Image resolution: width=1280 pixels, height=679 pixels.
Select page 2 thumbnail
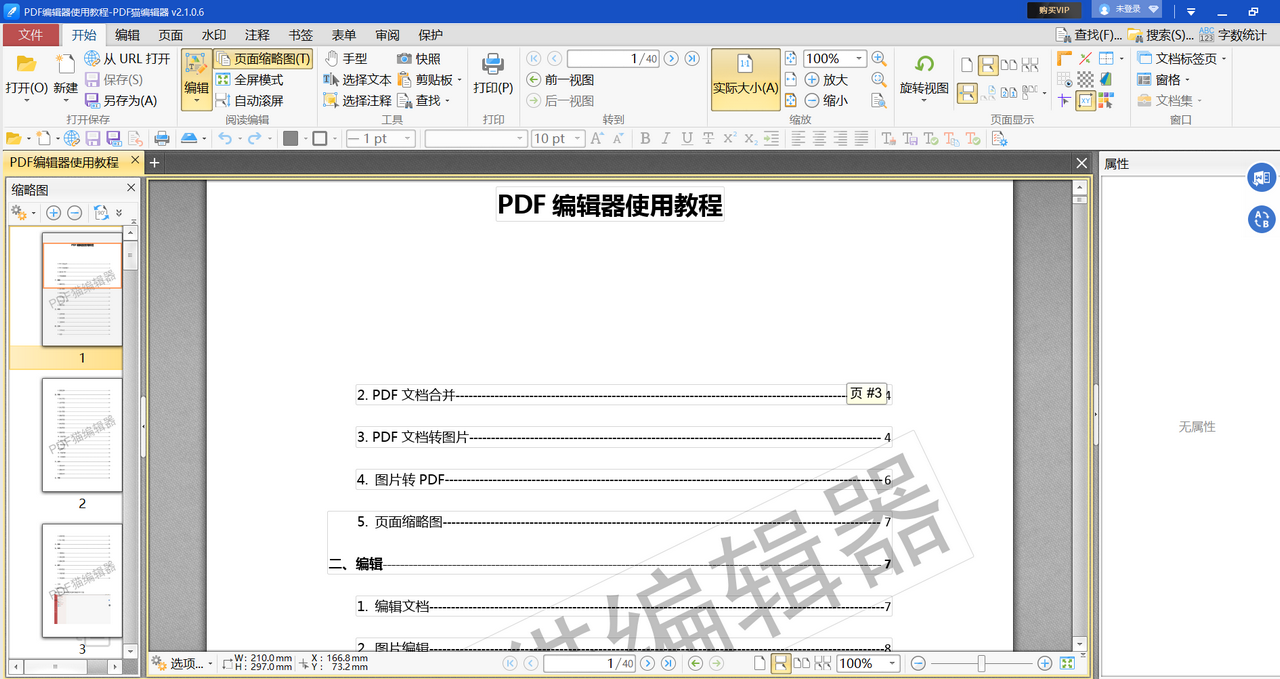(82, 435)
